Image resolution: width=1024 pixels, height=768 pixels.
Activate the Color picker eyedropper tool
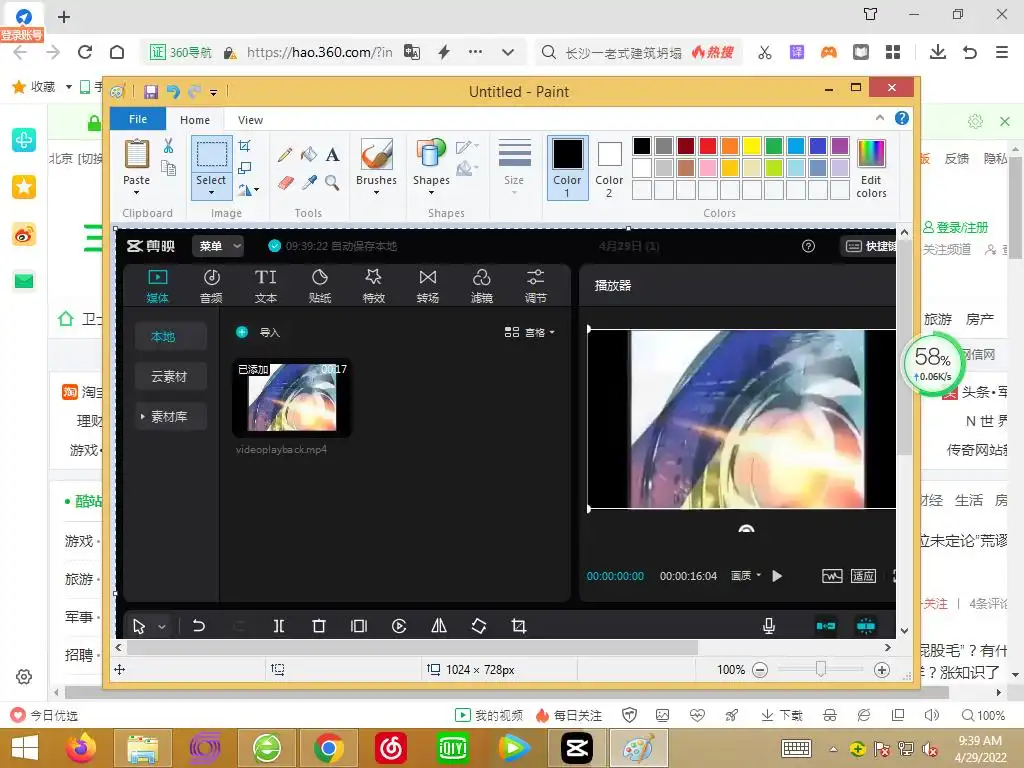point(309,182)
